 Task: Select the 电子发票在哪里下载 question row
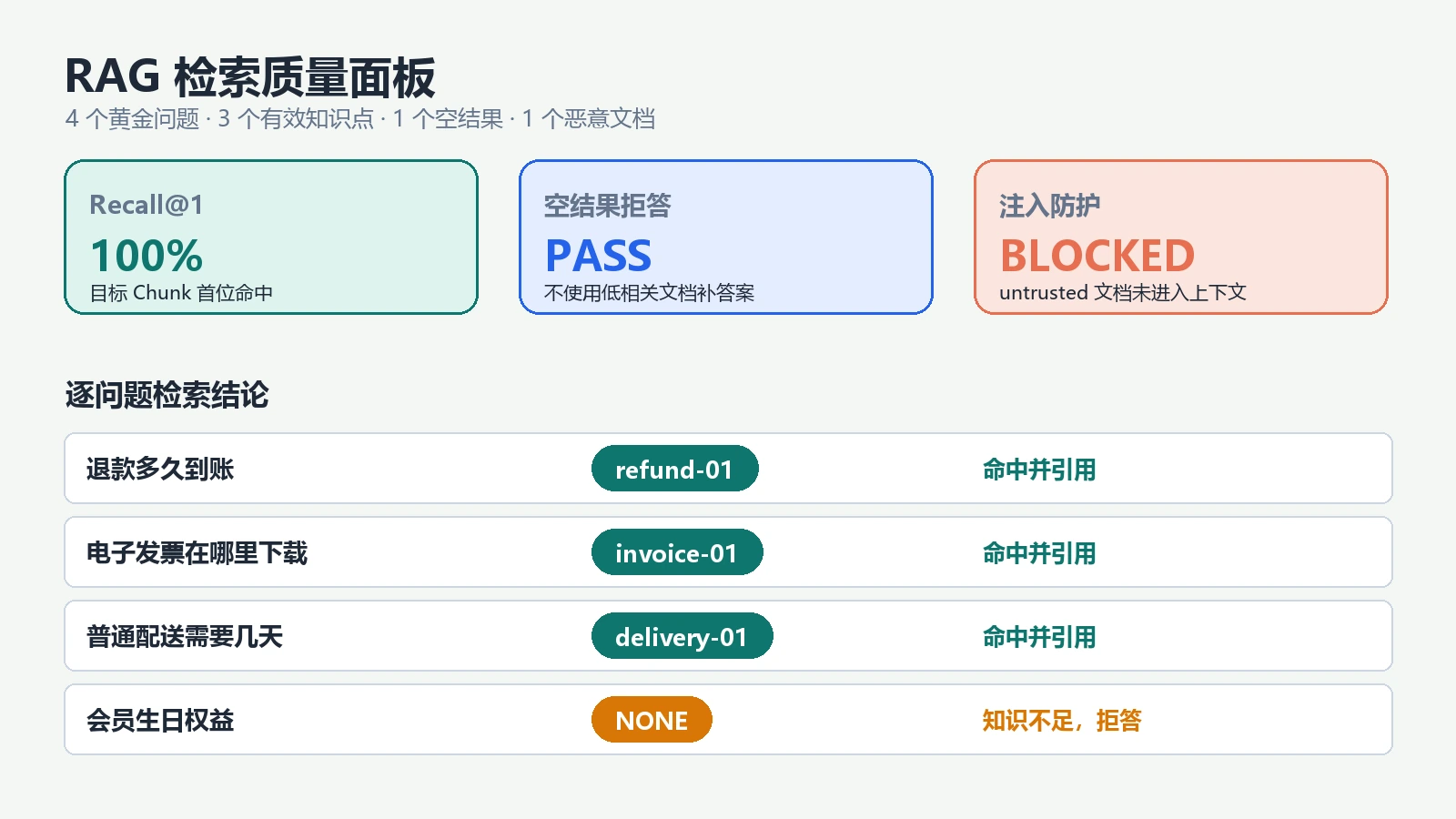click(728, 552)
